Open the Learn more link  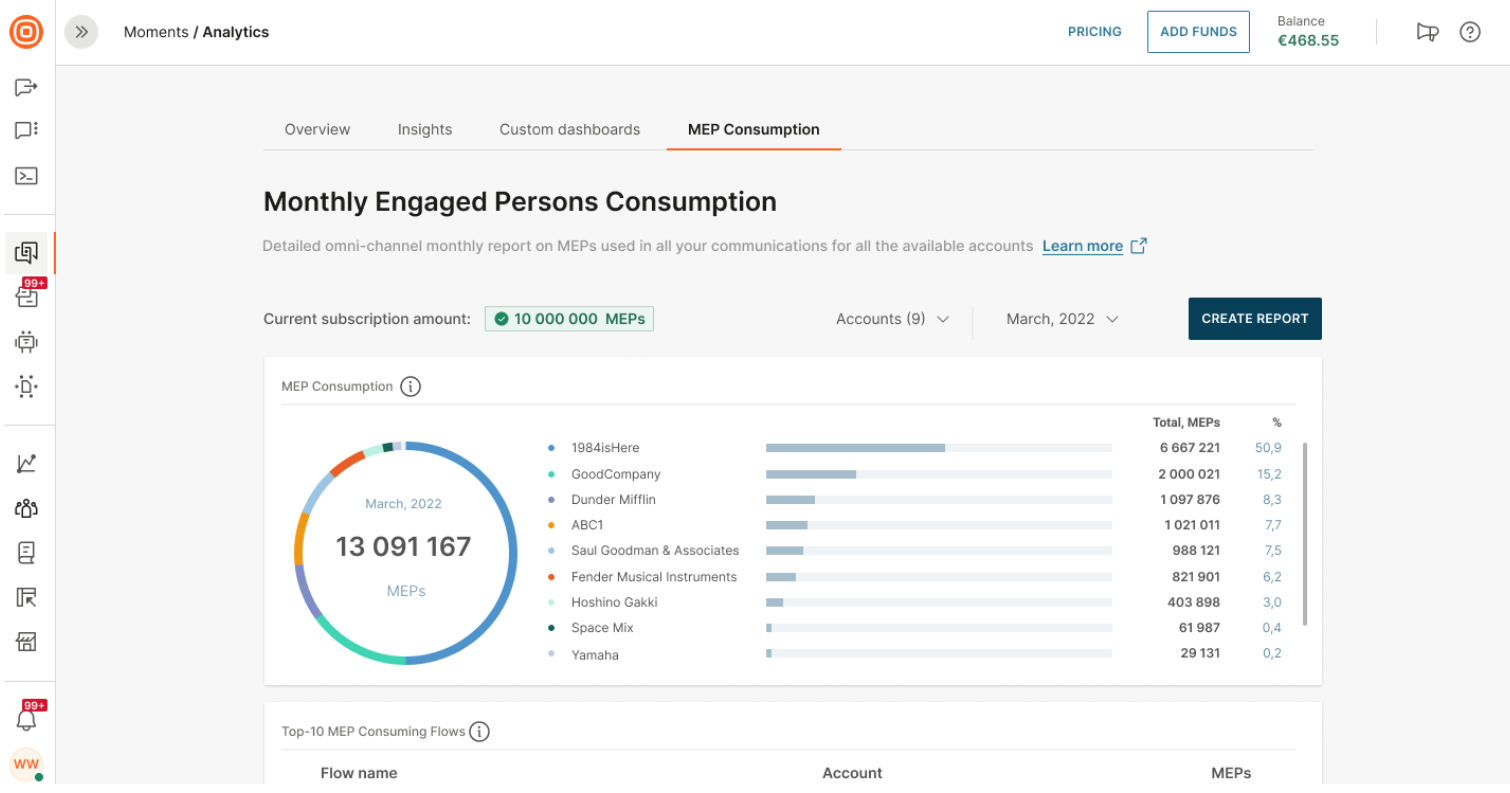point(1082,246)
